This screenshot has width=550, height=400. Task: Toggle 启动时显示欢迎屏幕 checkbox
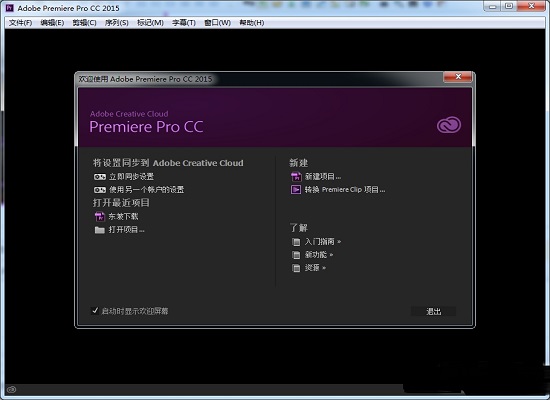(95, 311)
